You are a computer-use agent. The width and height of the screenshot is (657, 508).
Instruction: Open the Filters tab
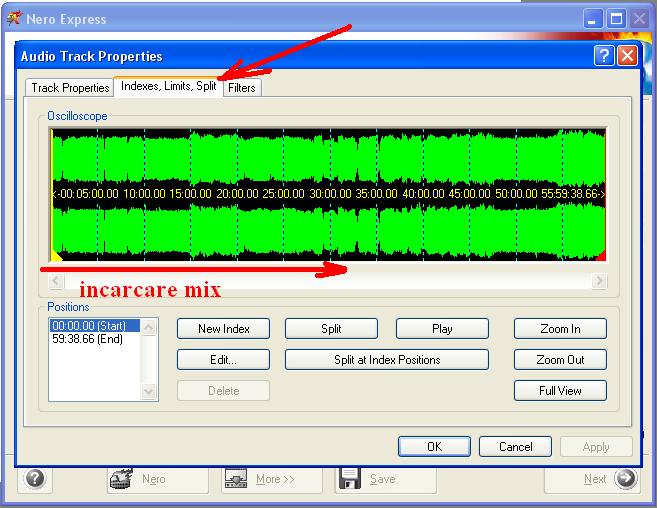click(242, 88)
